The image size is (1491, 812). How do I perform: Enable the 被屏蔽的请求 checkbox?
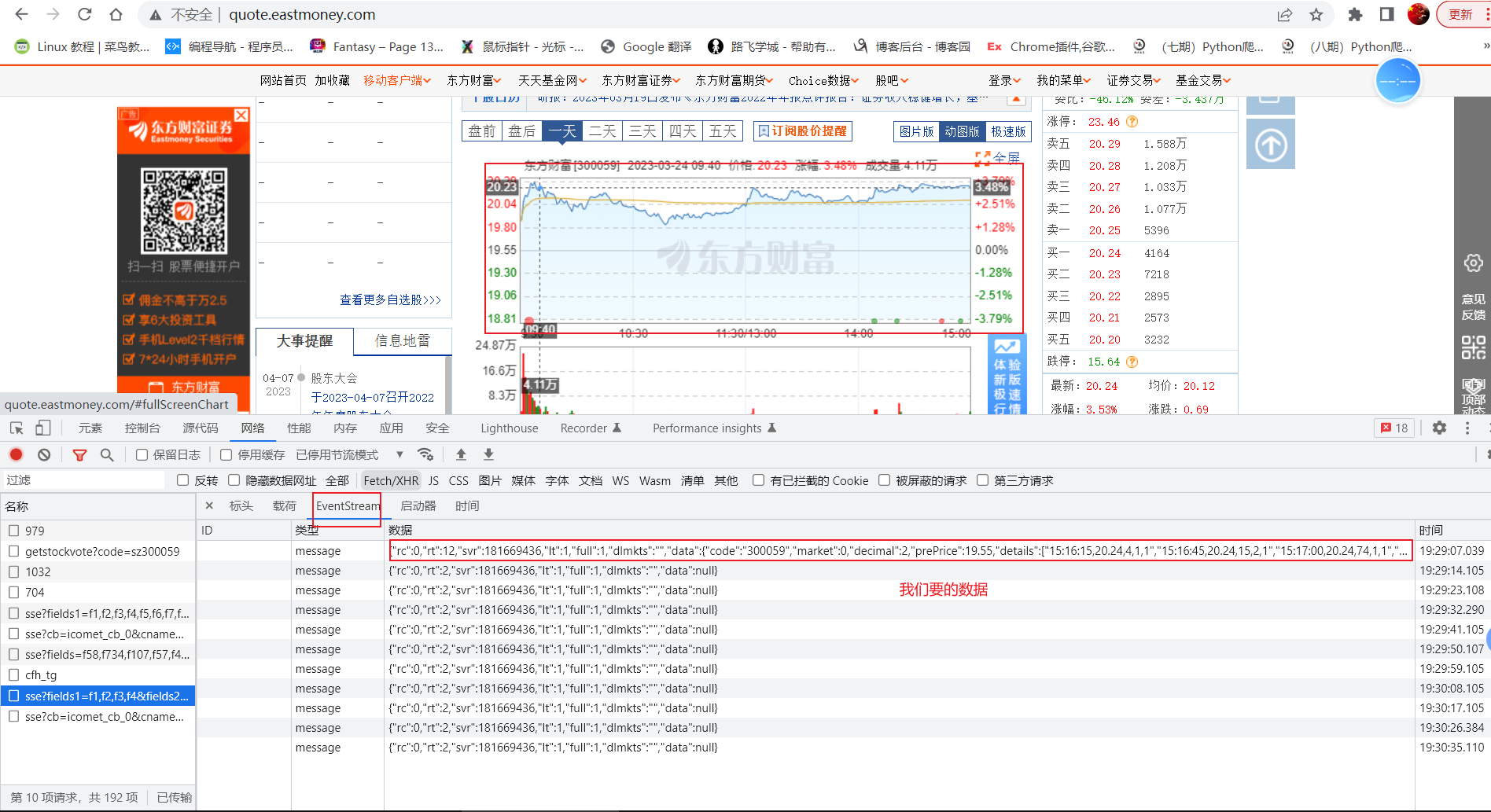(x=884, y=480)
